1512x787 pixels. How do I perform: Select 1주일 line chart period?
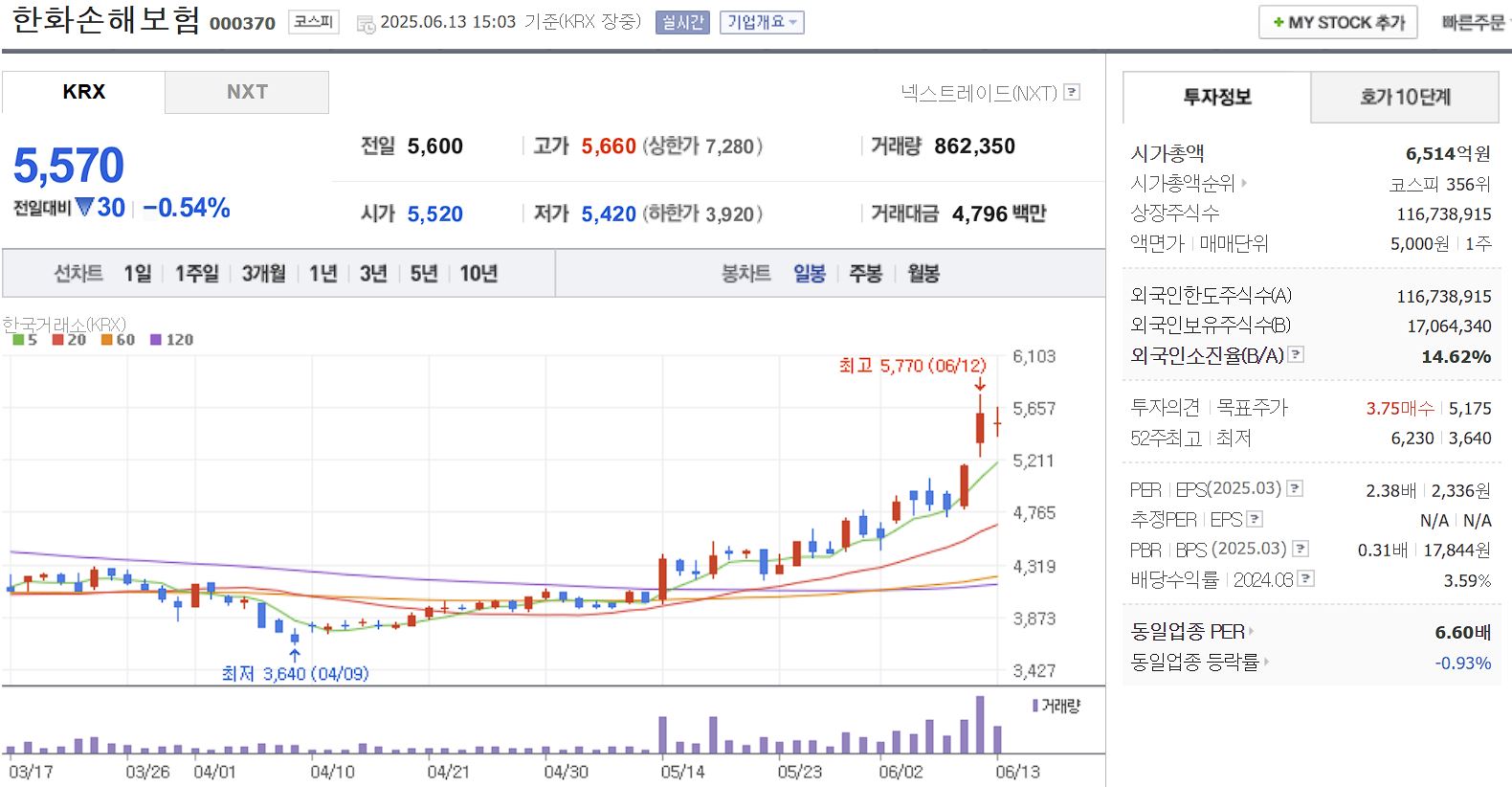(x=197, y=274)
